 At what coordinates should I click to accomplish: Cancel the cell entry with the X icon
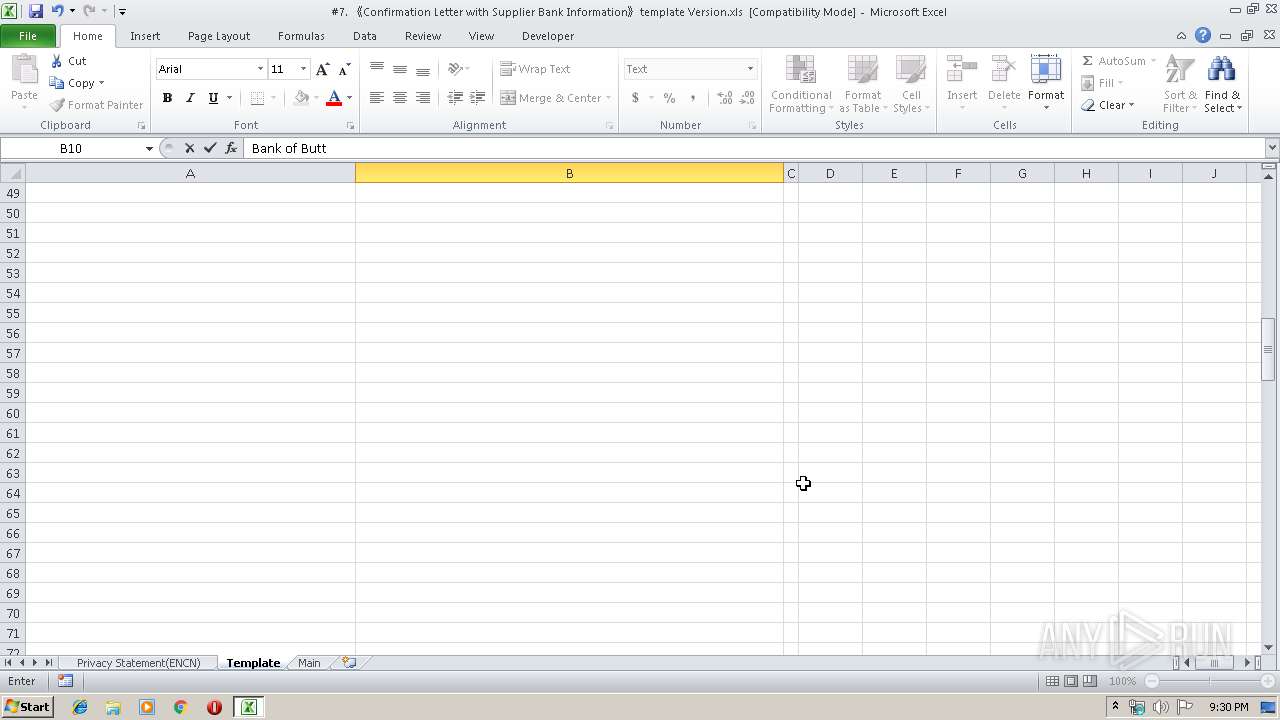click(189, 148)
